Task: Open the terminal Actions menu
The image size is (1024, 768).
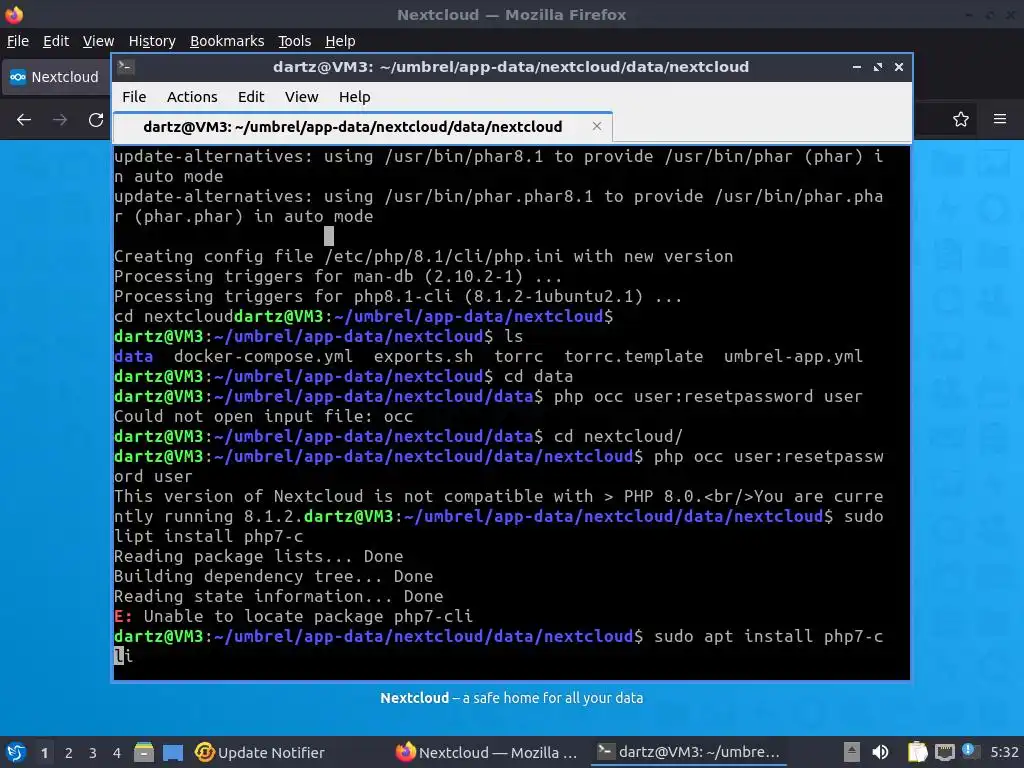Action: (x=192, y=97)
